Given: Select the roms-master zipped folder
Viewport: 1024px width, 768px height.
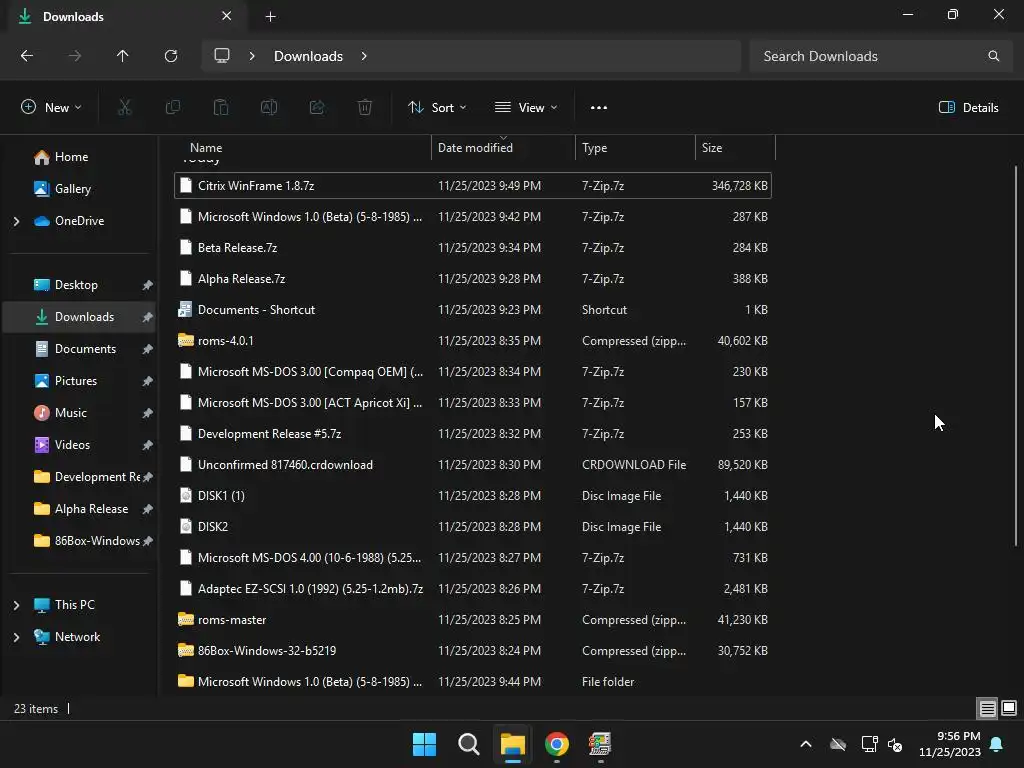Looking at the screenshot, I should click(x=473, y=620).
